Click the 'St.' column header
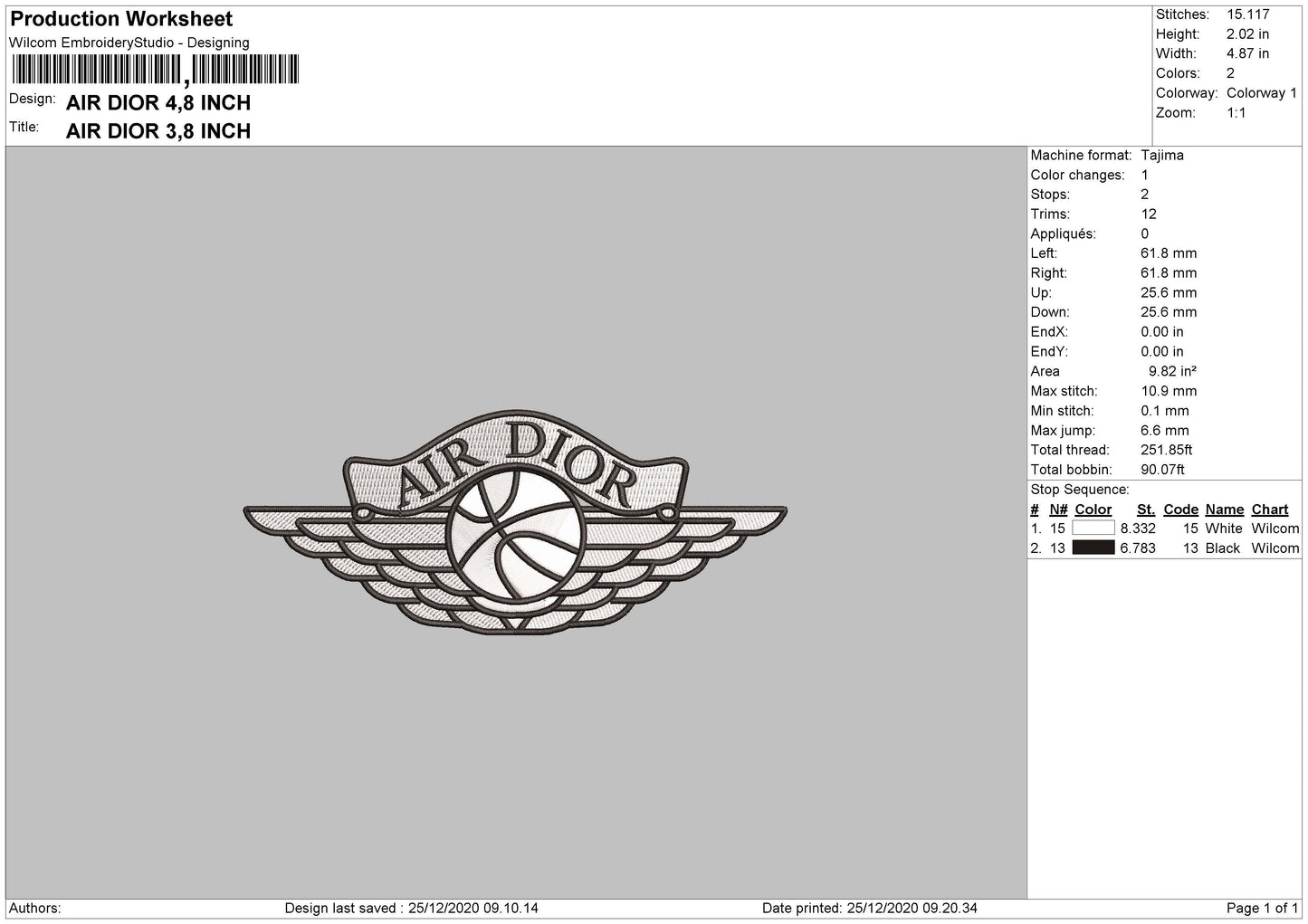This screenshot has width=1308, height=924. pos(1146,510)
